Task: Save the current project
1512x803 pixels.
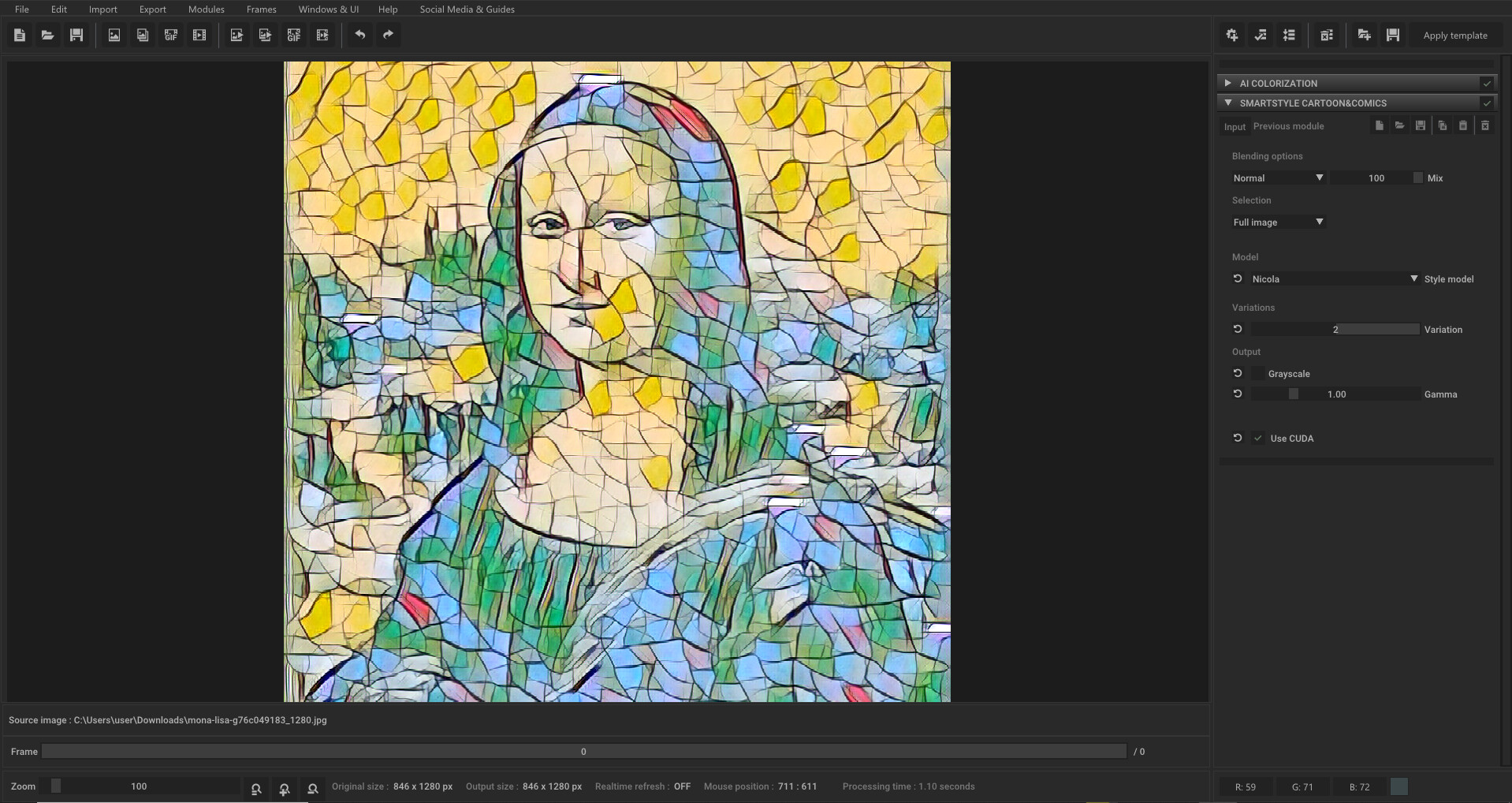Action: [76, 35]
